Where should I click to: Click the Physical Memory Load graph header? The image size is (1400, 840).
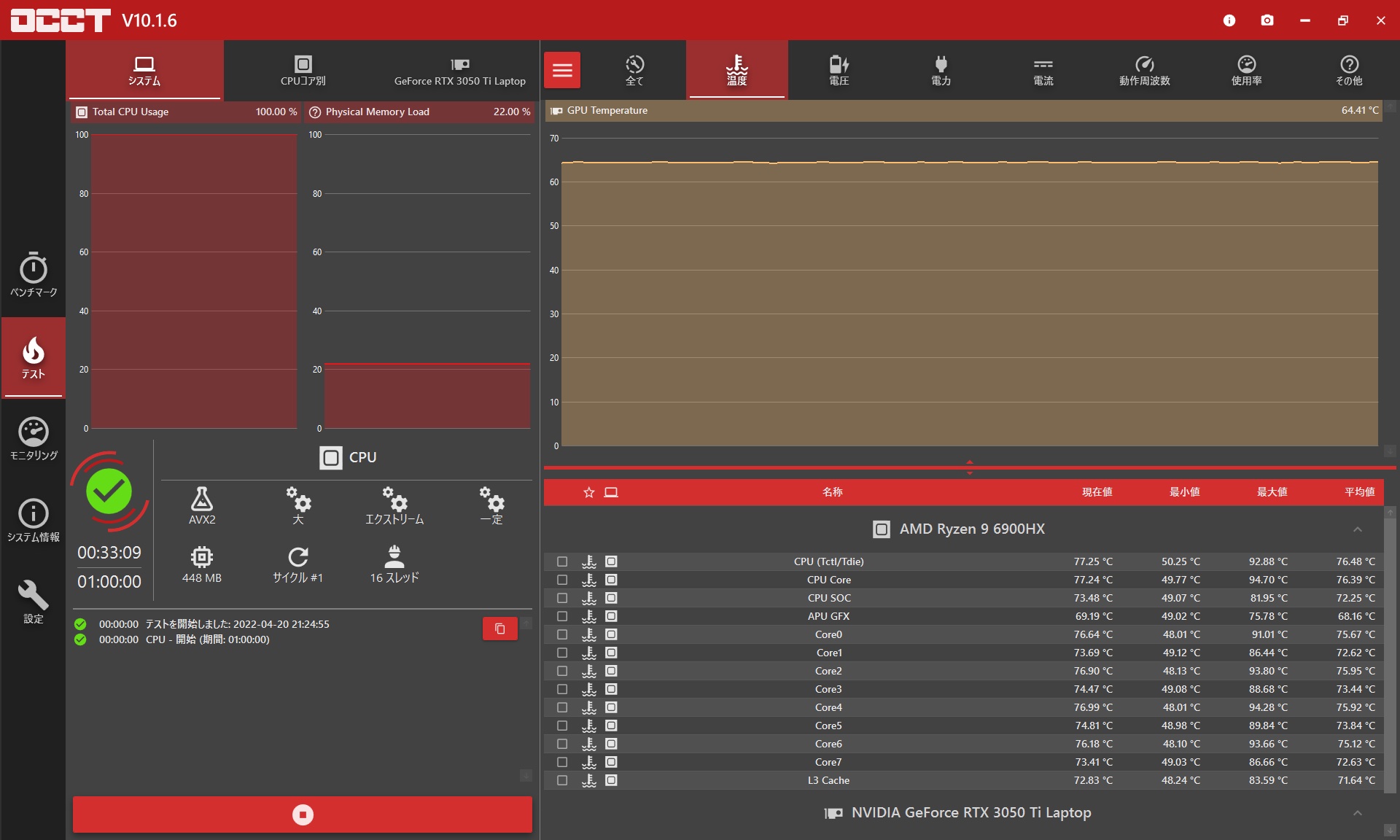[x=420, y=112]
